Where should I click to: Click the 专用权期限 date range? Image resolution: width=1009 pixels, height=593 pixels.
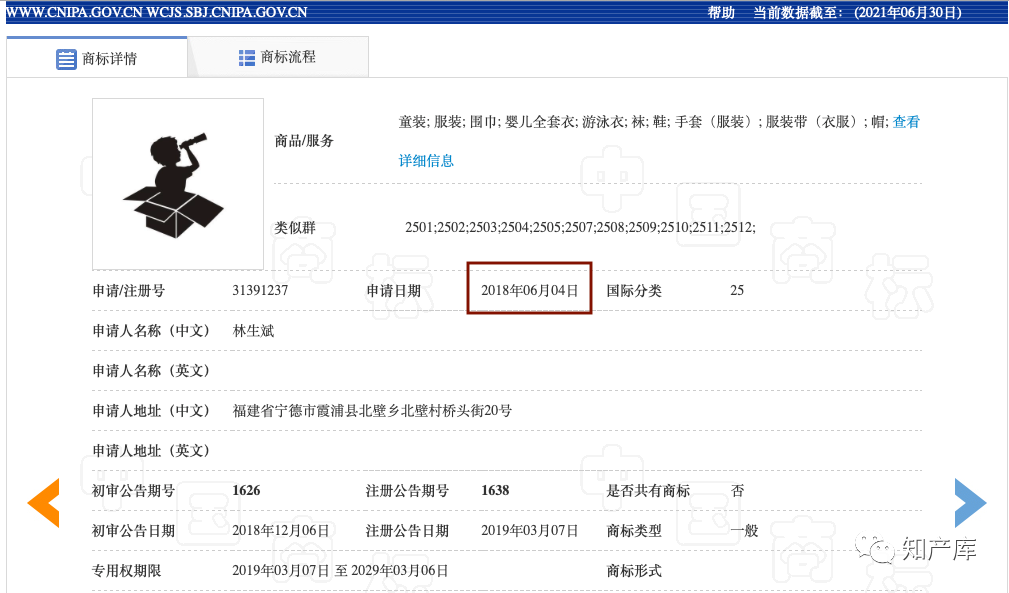pyautogui.click(x=340, y=571)
